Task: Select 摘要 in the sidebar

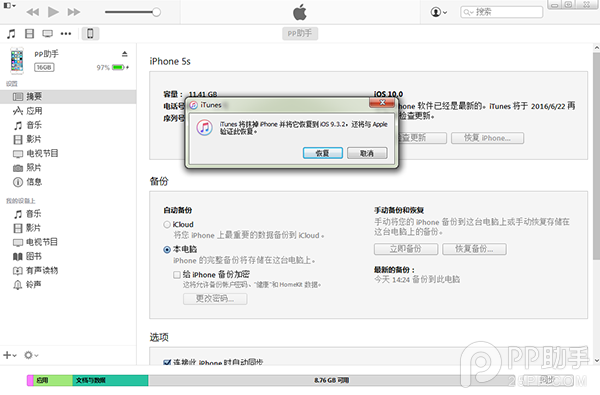Action: [68, 97]
